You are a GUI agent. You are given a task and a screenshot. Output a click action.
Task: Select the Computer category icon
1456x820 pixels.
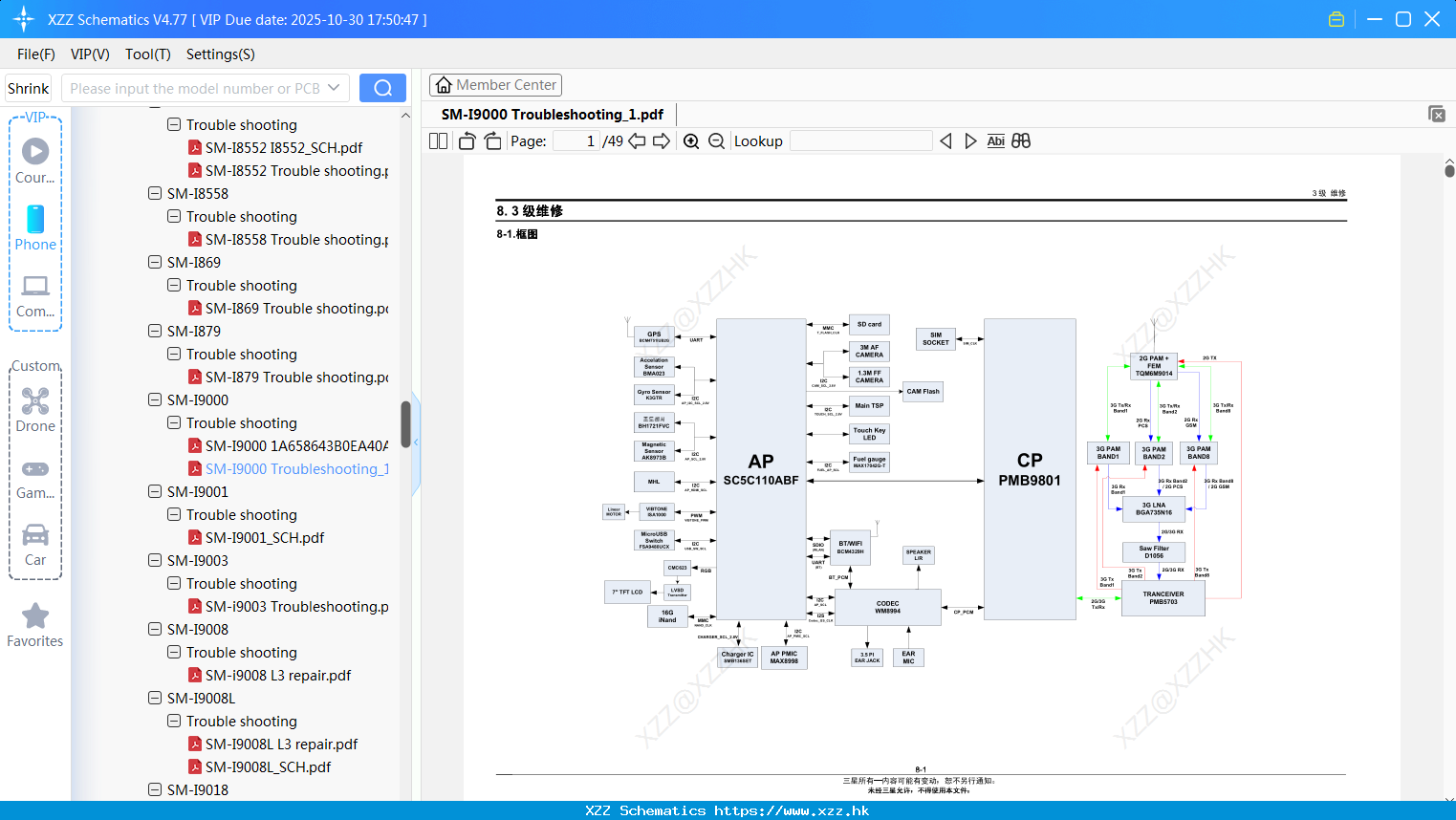(35, 286)
